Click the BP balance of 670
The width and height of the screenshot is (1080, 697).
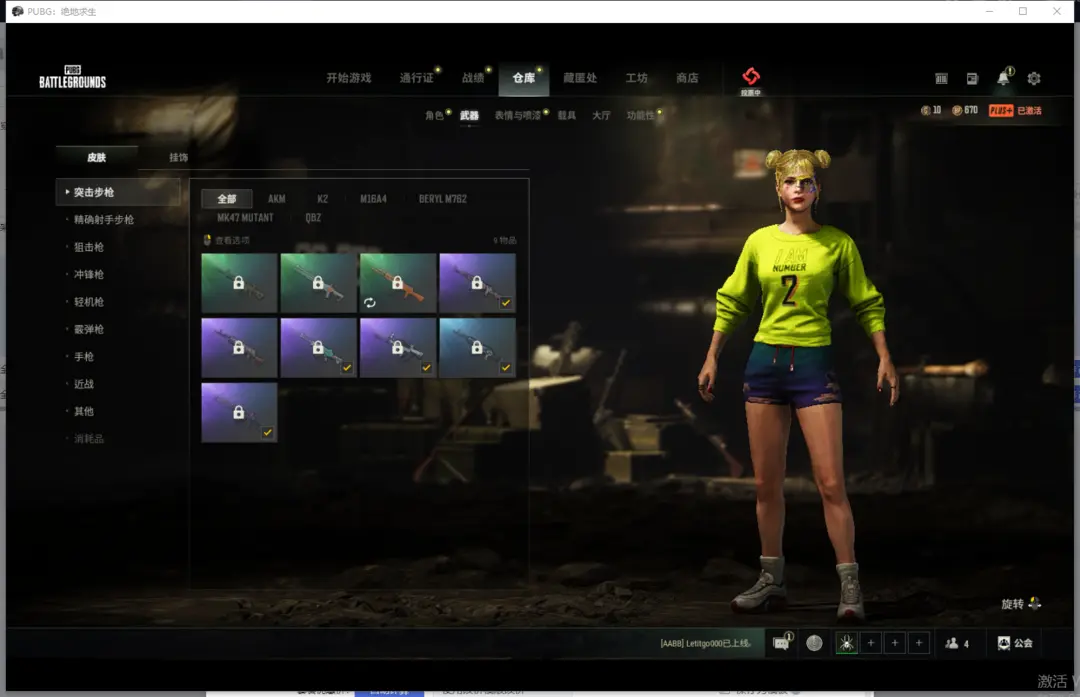pyautogui.click(x=965, y=110)
